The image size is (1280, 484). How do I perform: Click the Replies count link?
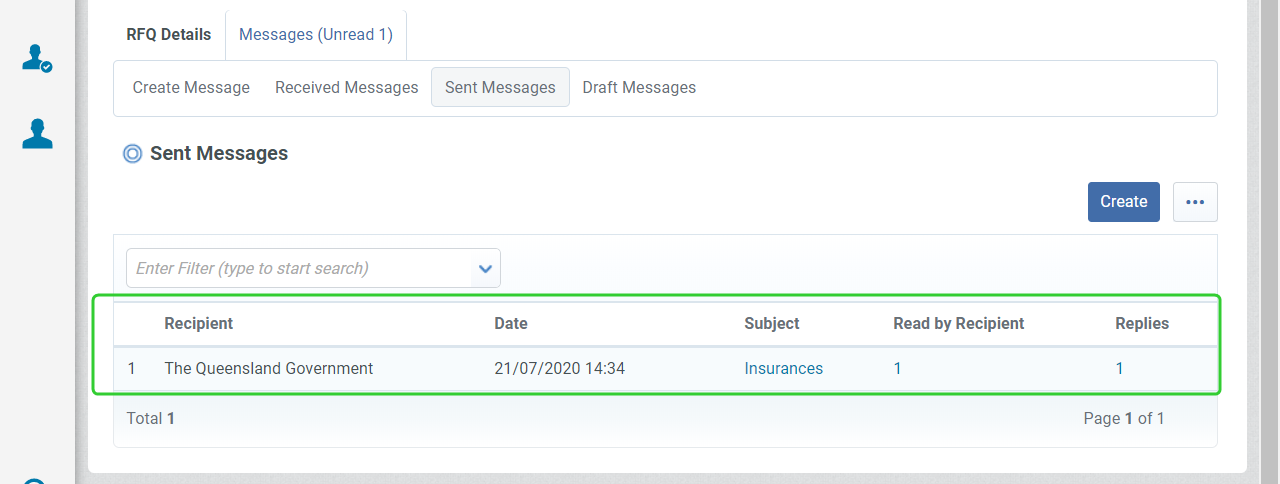(x=1119, y=369)
